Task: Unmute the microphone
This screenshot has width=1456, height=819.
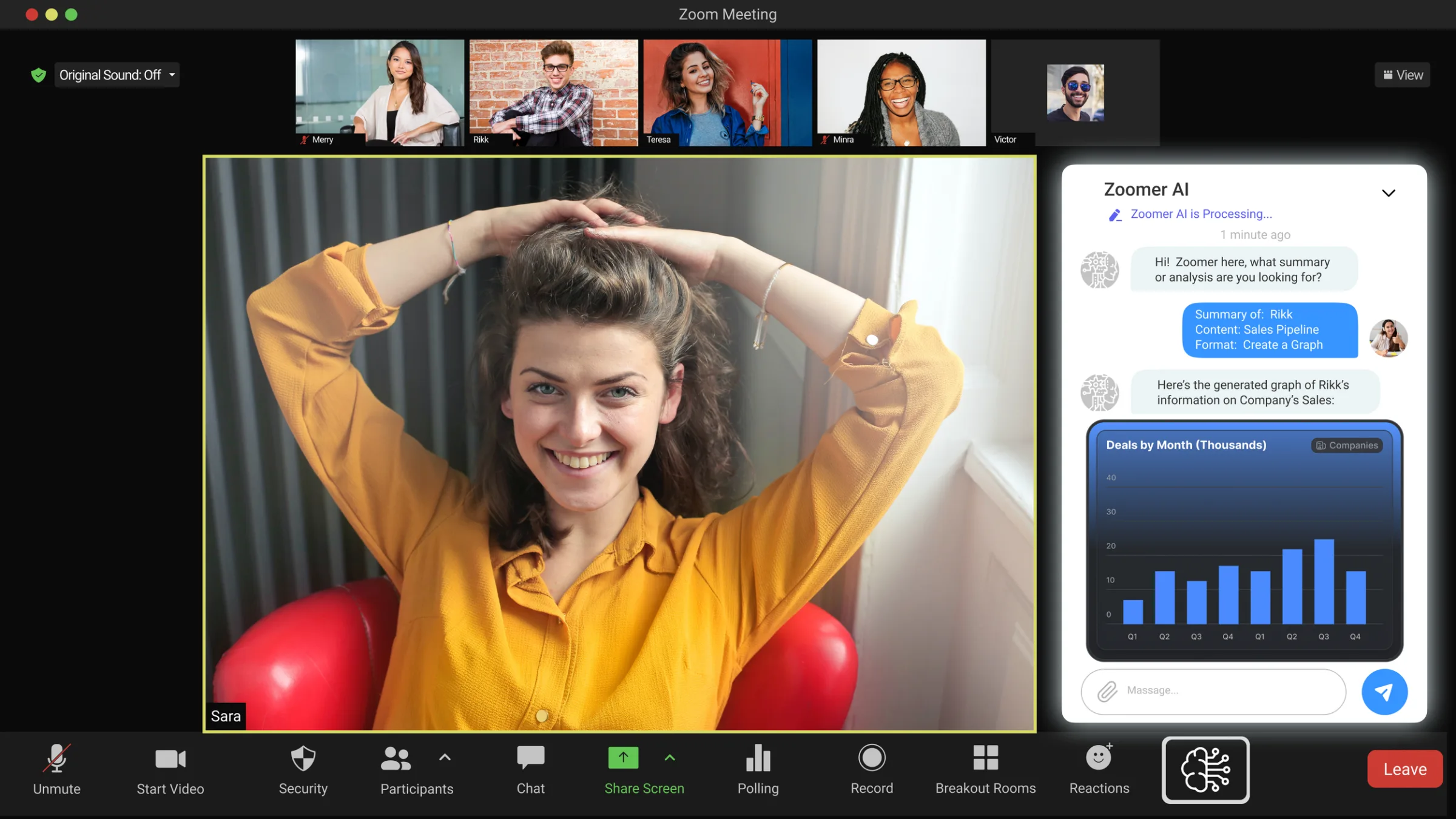Action: pos(56,769)
